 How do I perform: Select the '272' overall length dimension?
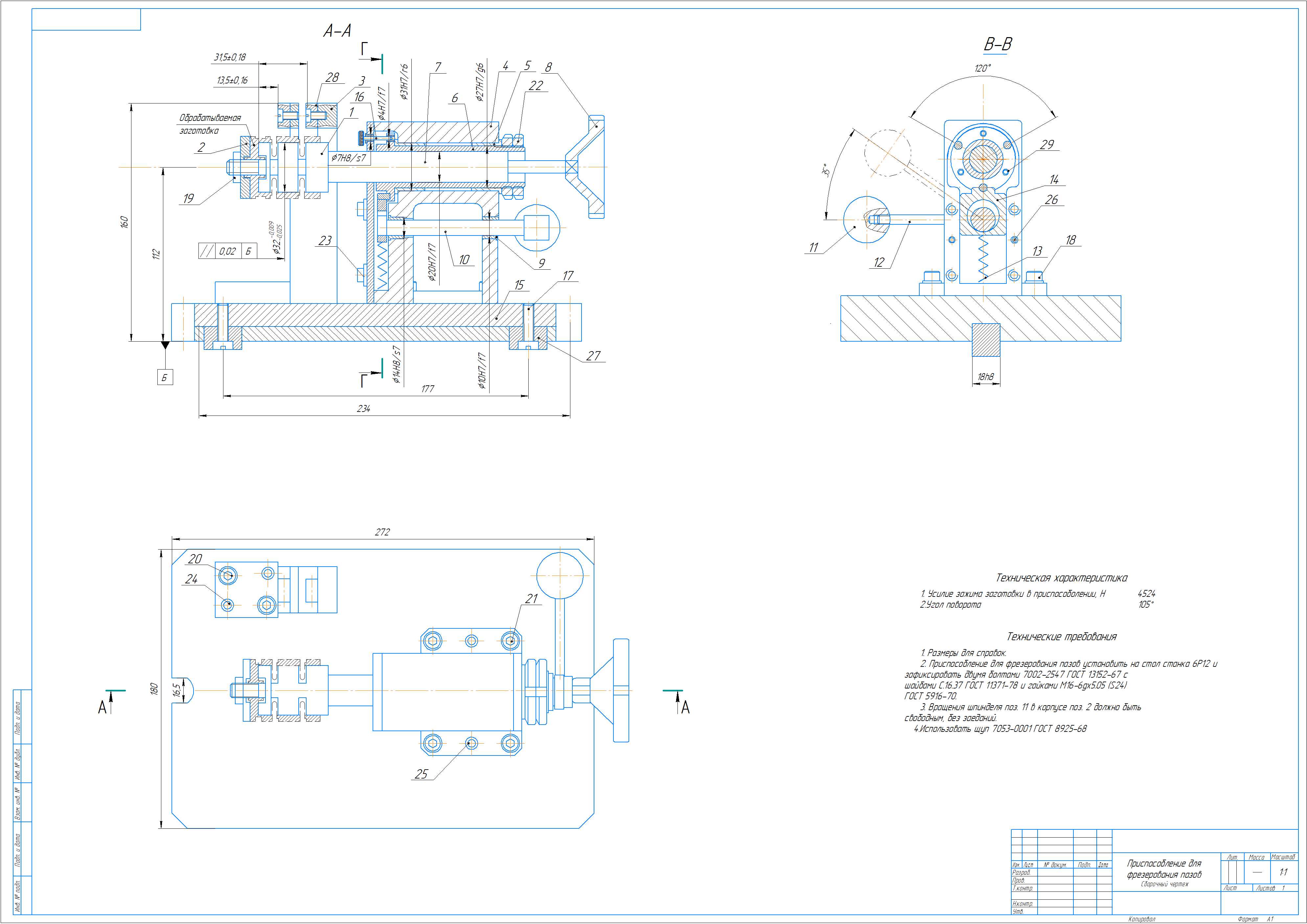(382, 532)
